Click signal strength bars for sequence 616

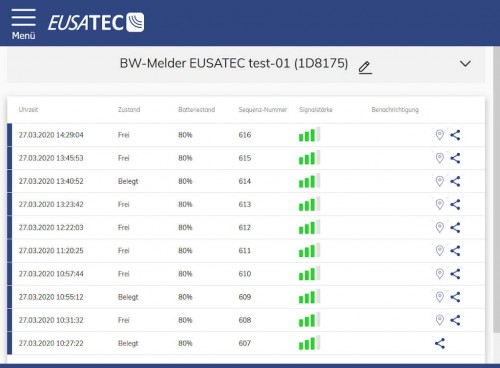click(x=309, y=134)
